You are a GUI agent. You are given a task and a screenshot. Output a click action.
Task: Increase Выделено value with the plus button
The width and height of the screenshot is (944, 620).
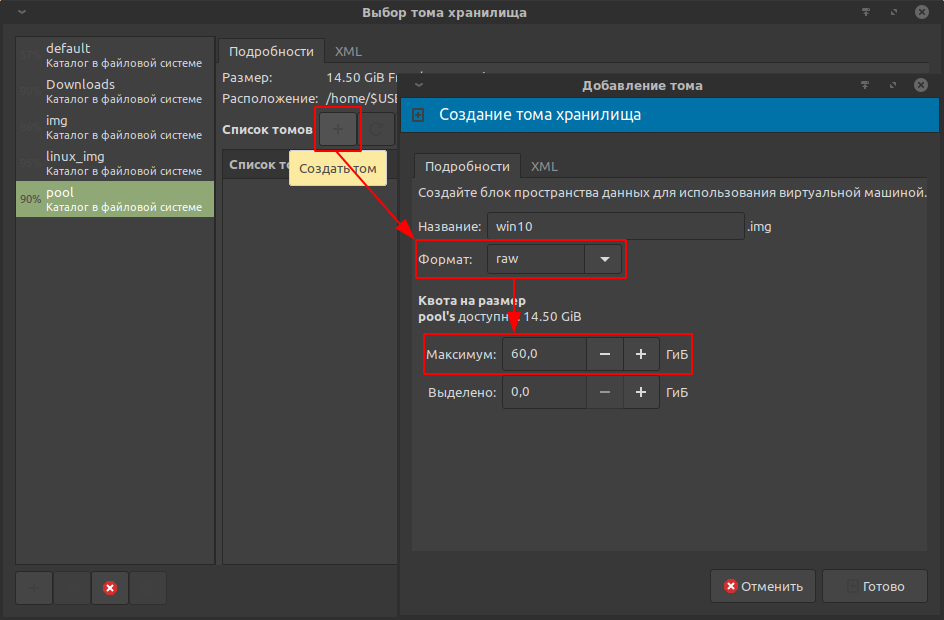pyautogui.click(x=641, y=392)
